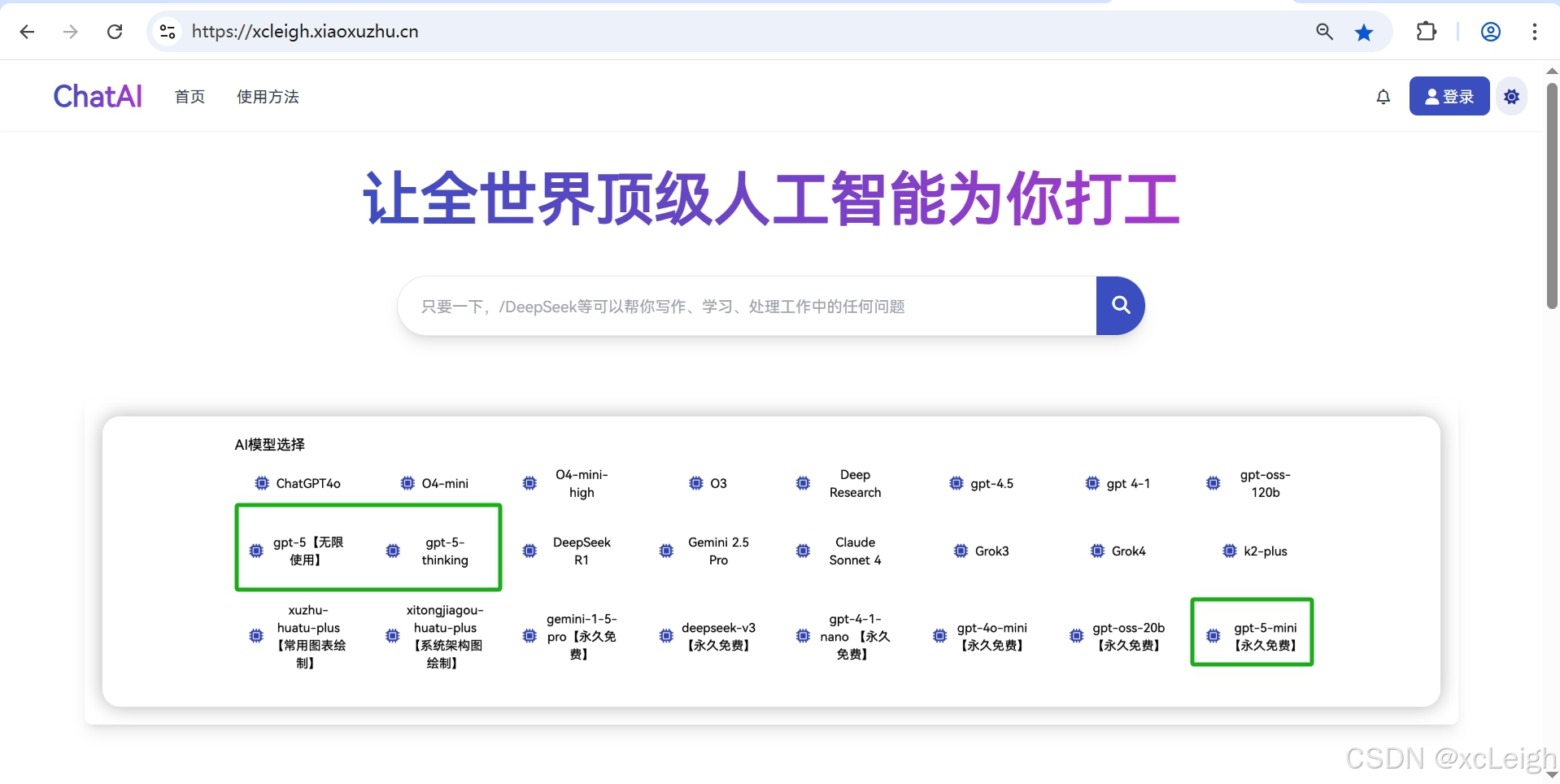Click the chip icon beside Deep Research
This screenshot has width=1560, height=784.
803,483
